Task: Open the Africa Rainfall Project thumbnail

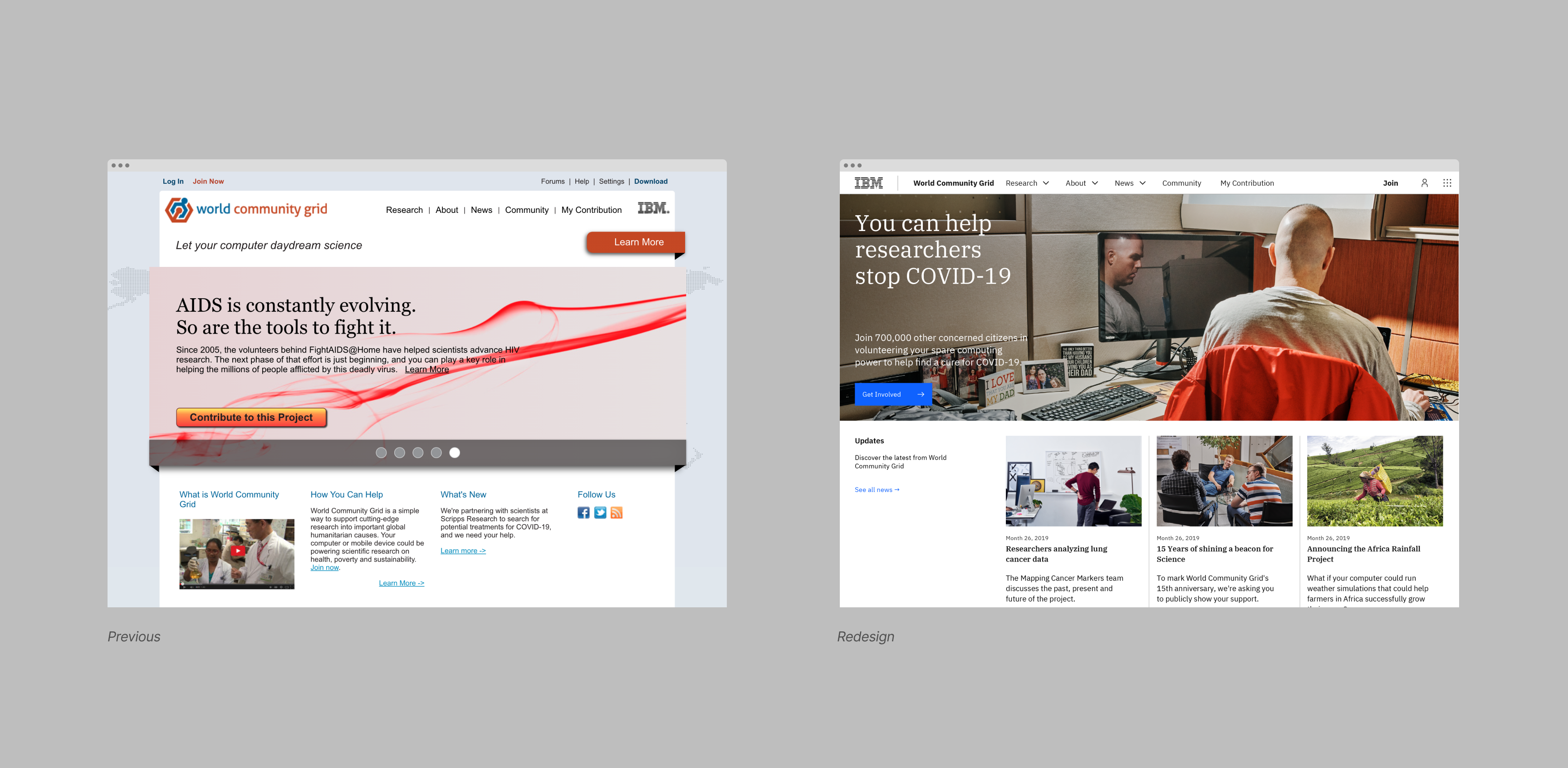Action: coord(1374,481)
